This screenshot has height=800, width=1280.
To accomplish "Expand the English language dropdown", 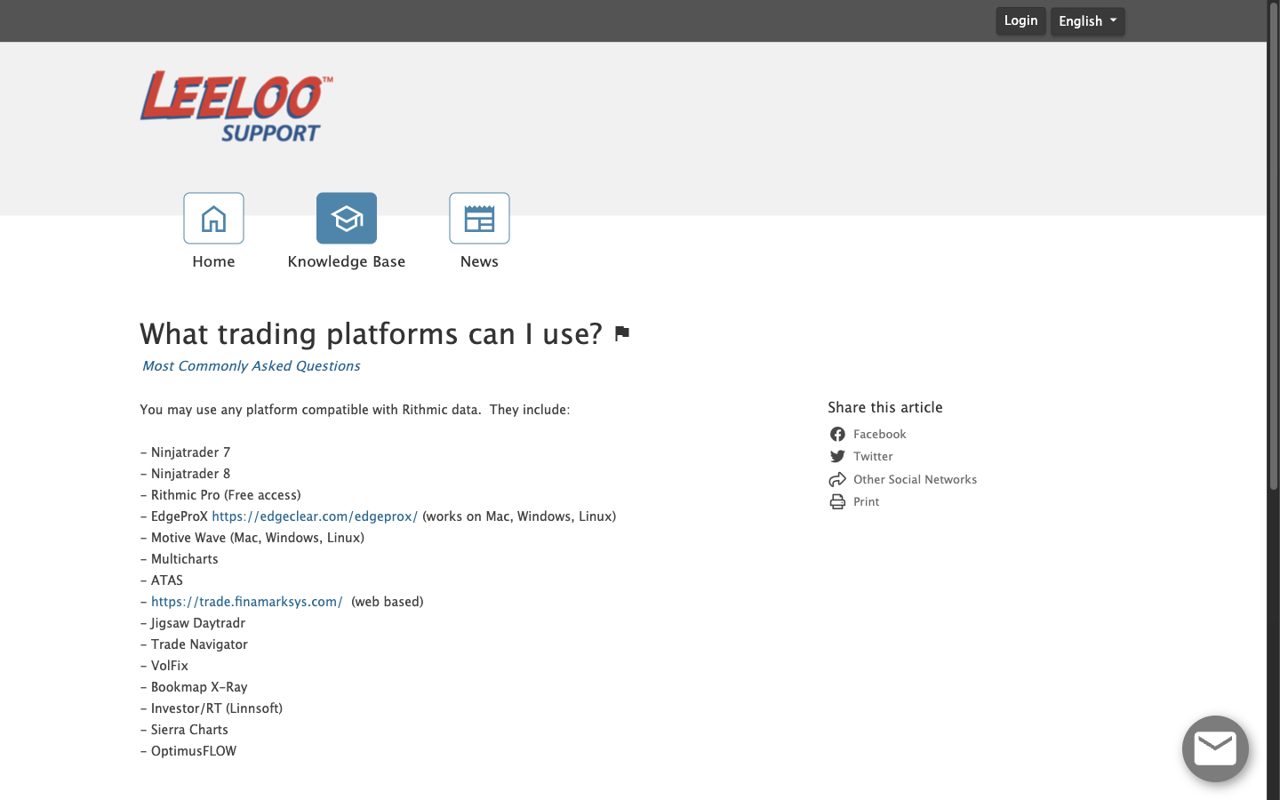I will point(1088,21).
